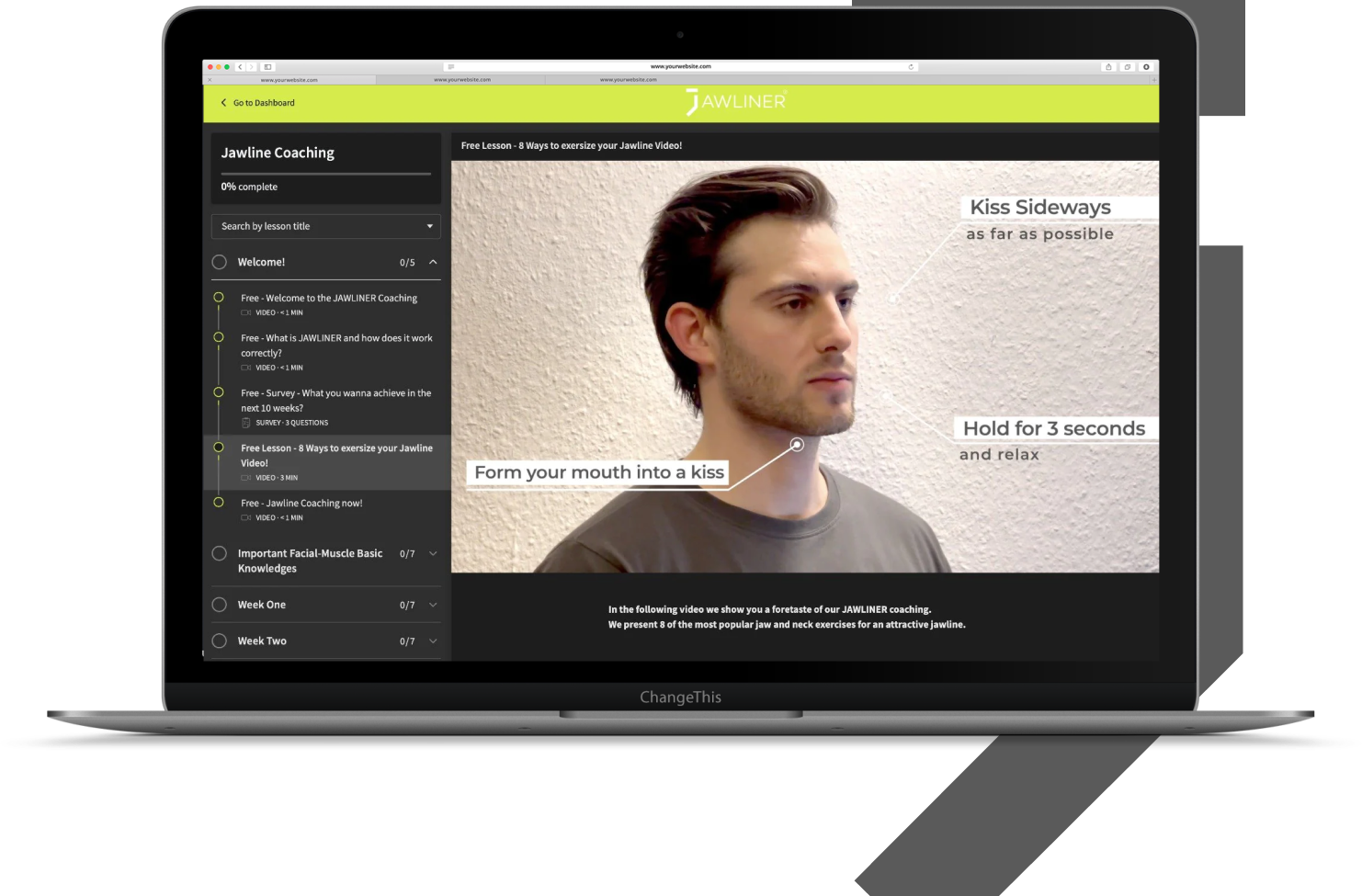Click the back chevron beside Go to Dashboard

(223, 103)
